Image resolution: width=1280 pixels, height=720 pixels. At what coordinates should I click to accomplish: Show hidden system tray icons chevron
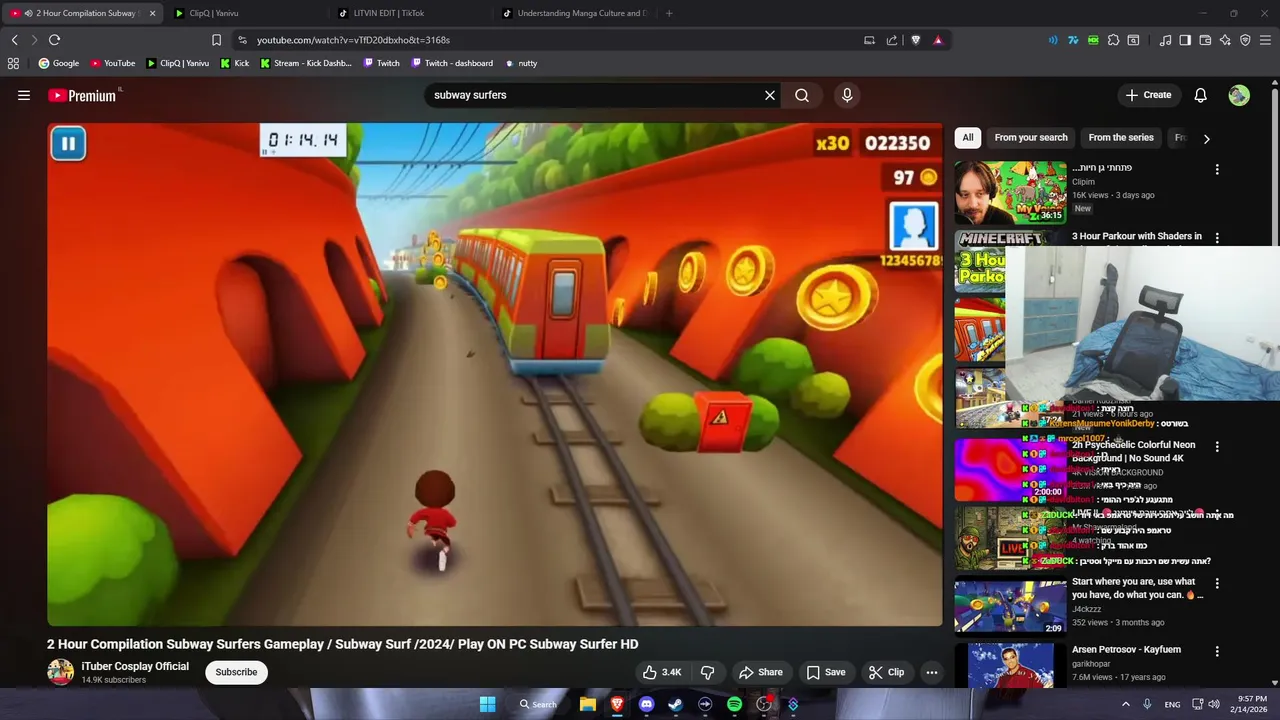[1126, 704]
